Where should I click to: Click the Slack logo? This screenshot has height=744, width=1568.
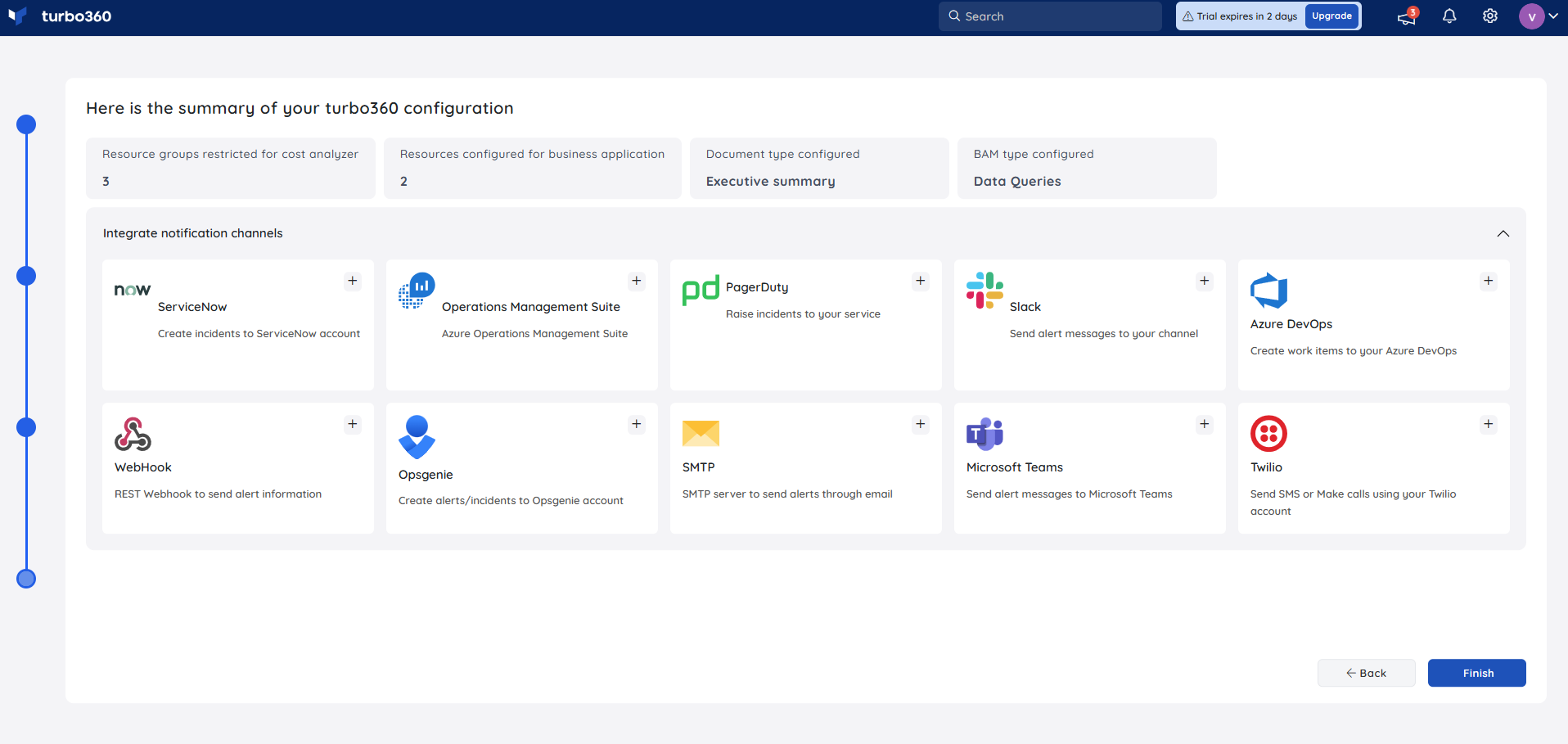(x=985, y=291)
